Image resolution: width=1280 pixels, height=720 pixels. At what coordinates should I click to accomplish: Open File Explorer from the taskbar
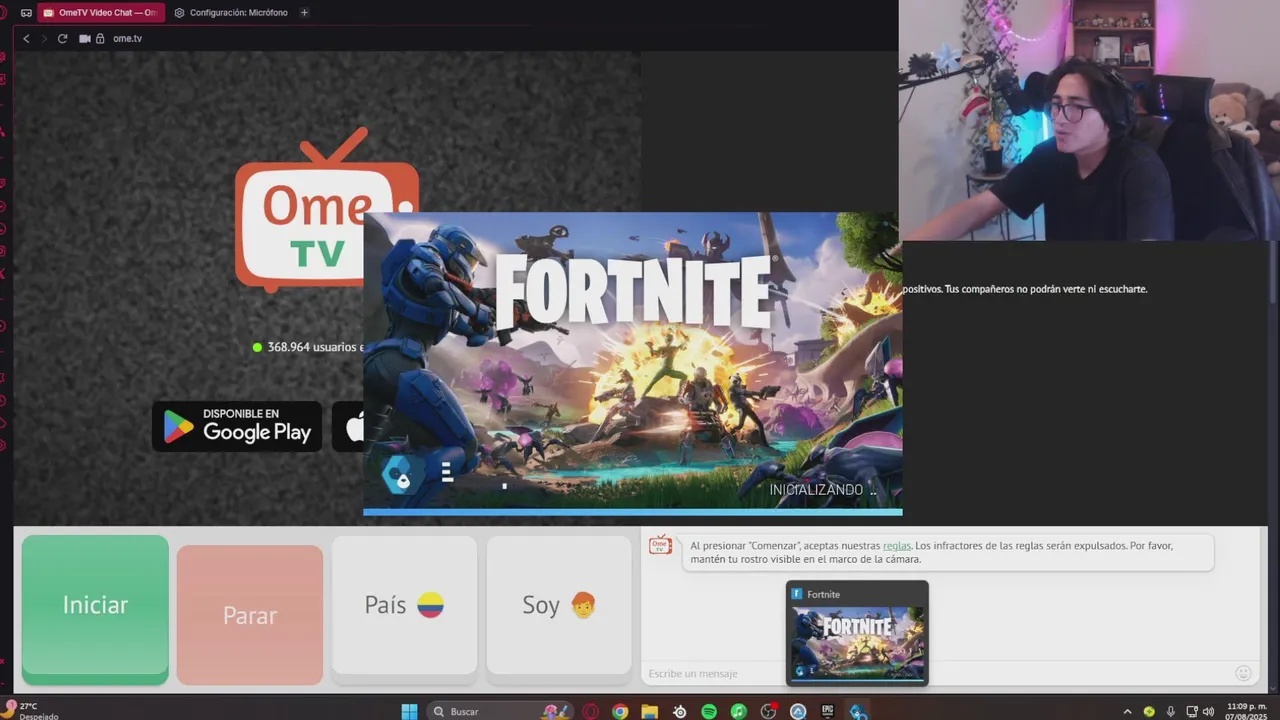pos(650,711)
